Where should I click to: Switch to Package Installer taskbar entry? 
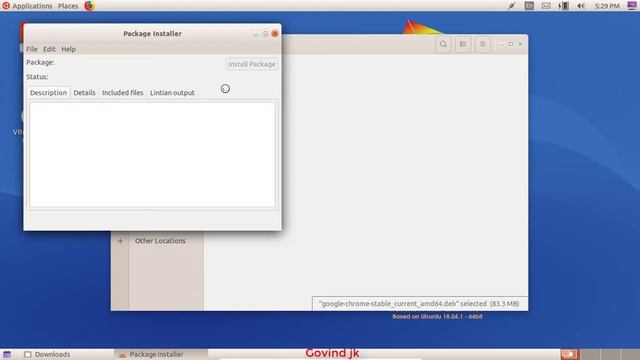(x=161, y=354)
